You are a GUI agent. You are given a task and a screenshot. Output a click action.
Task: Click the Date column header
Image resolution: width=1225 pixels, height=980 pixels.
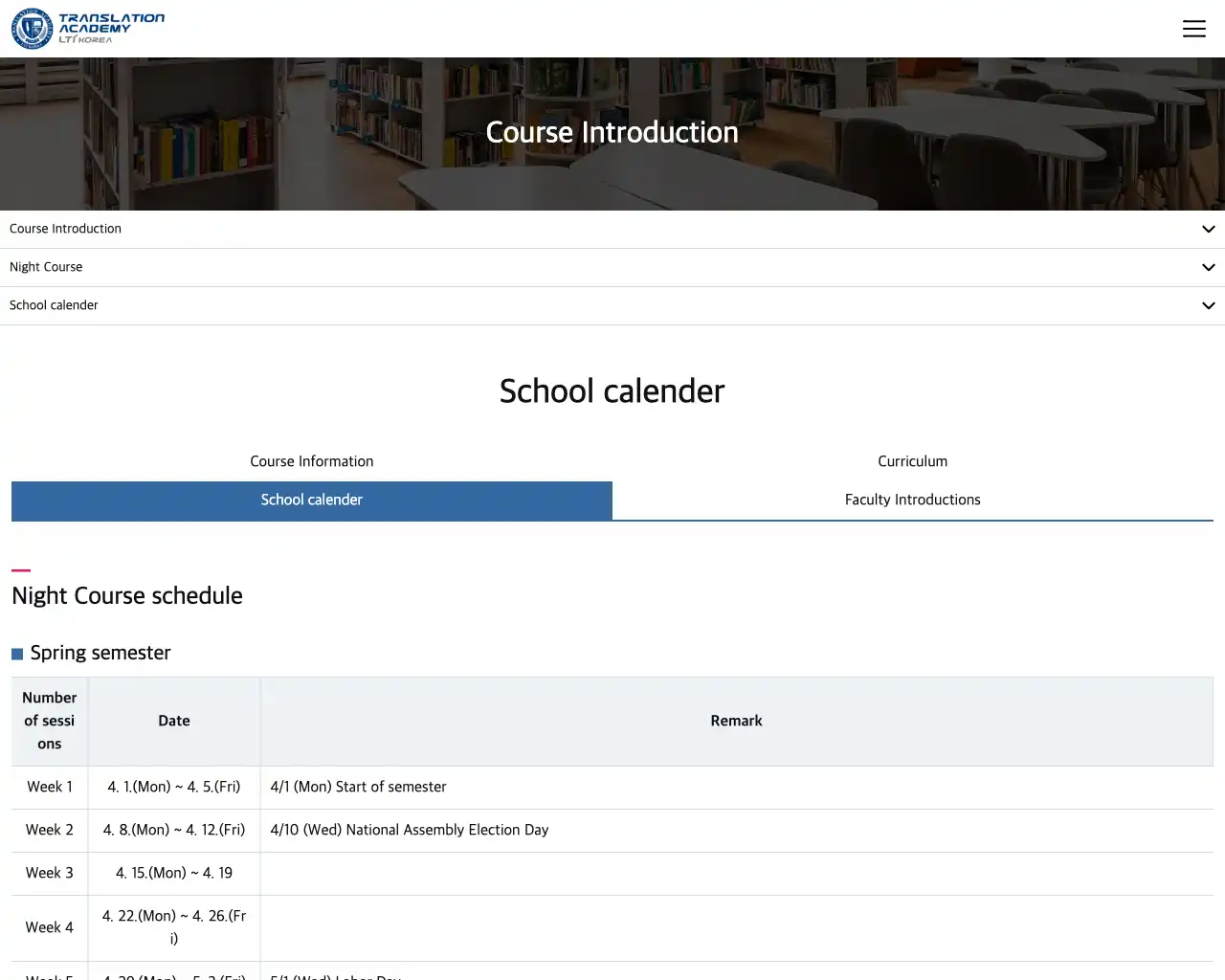pos(174,721)
